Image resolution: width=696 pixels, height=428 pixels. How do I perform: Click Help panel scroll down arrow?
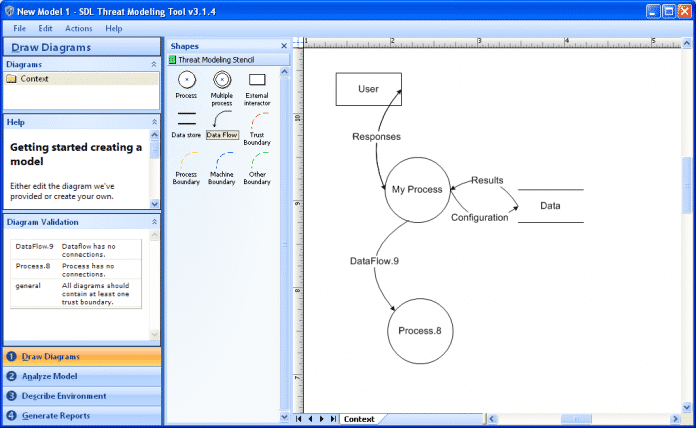154,204
